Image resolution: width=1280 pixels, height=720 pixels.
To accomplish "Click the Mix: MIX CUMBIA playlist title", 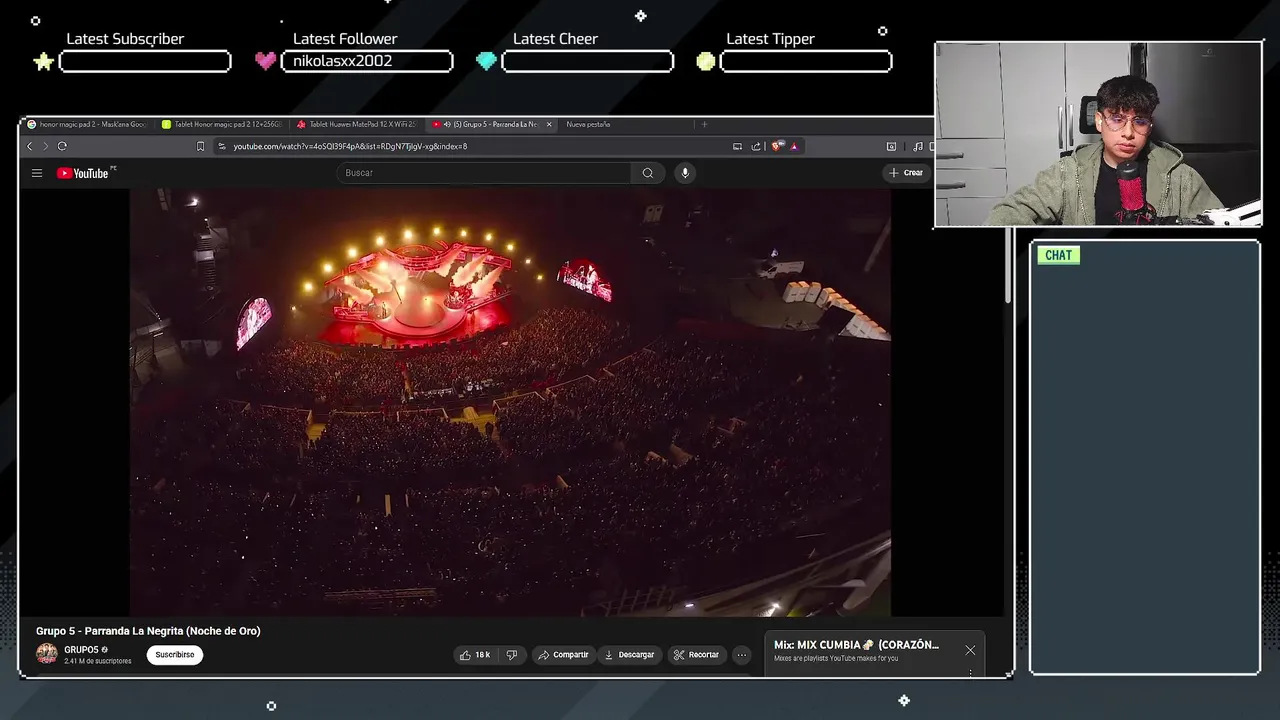I will click(x=856, y=645).
